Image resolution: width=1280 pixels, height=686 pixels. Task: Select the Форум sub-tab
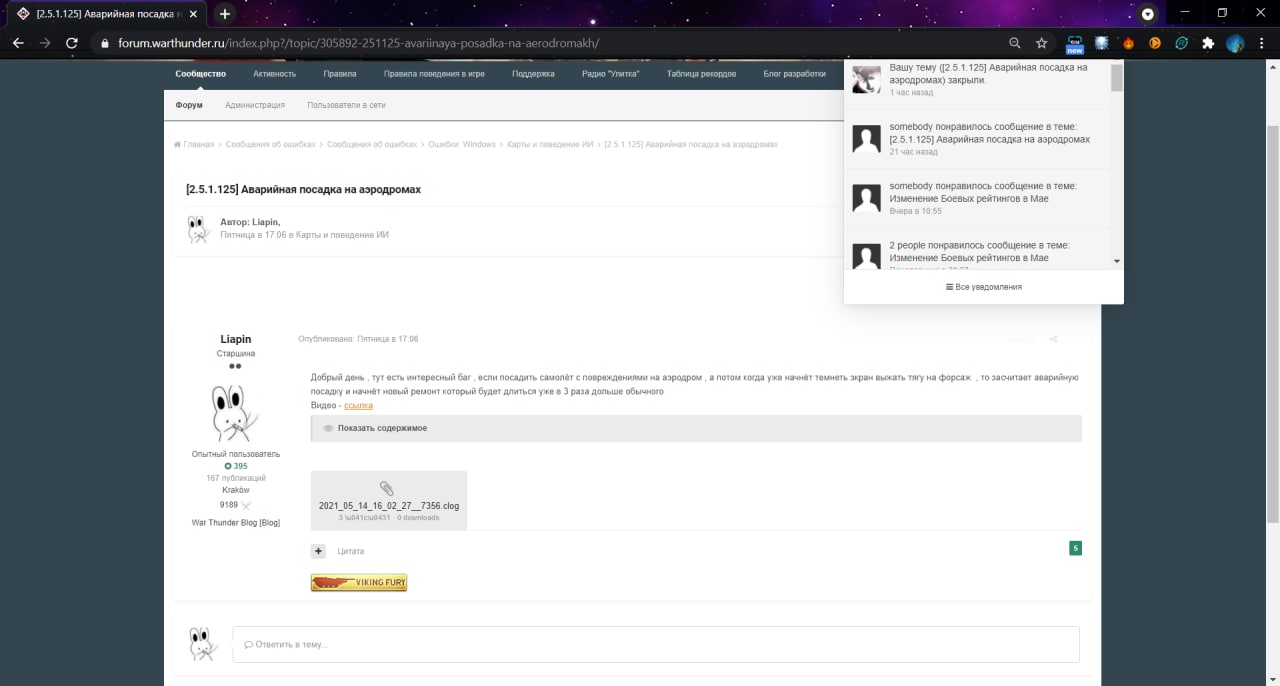[189, 105]
